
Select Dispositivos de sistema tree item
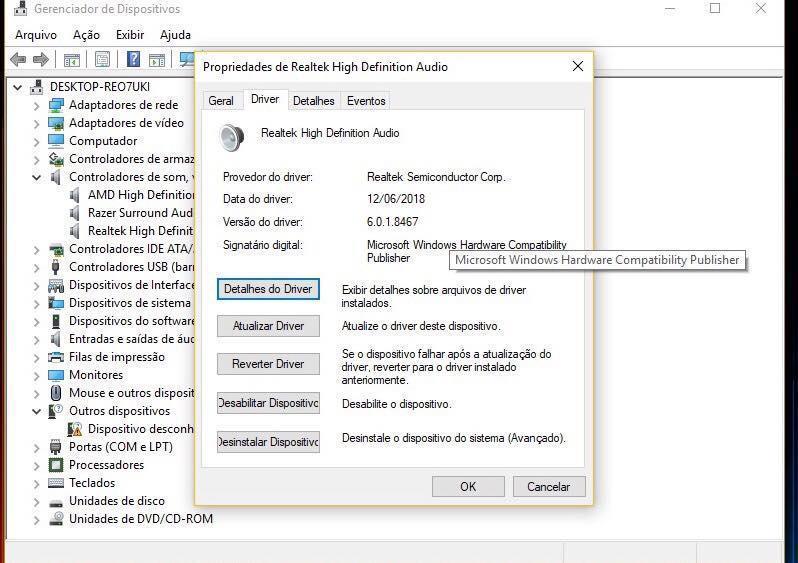coord(130,303)
